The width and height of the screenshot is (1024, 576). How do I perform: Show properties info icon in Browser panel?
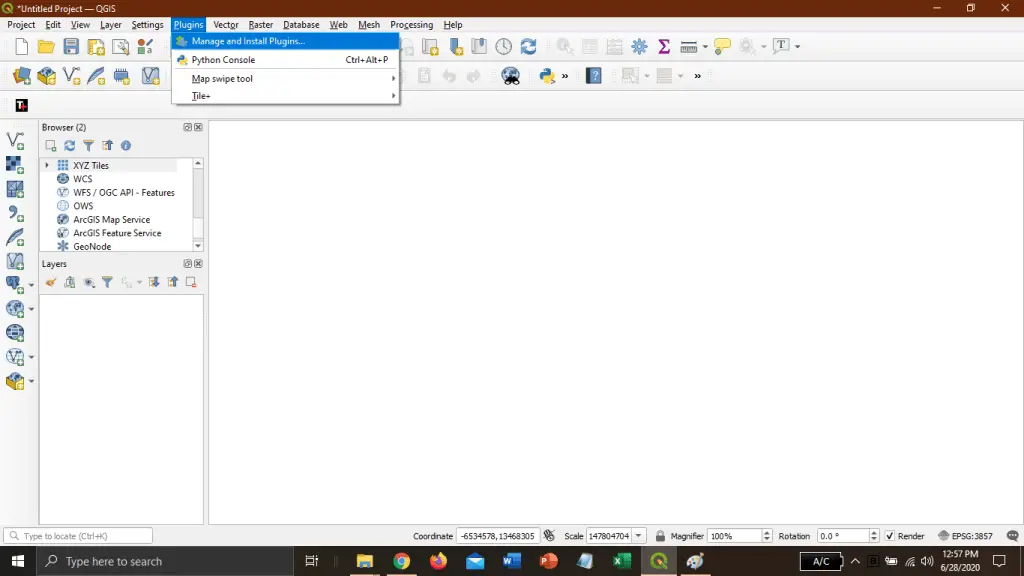tap(126, 146)
